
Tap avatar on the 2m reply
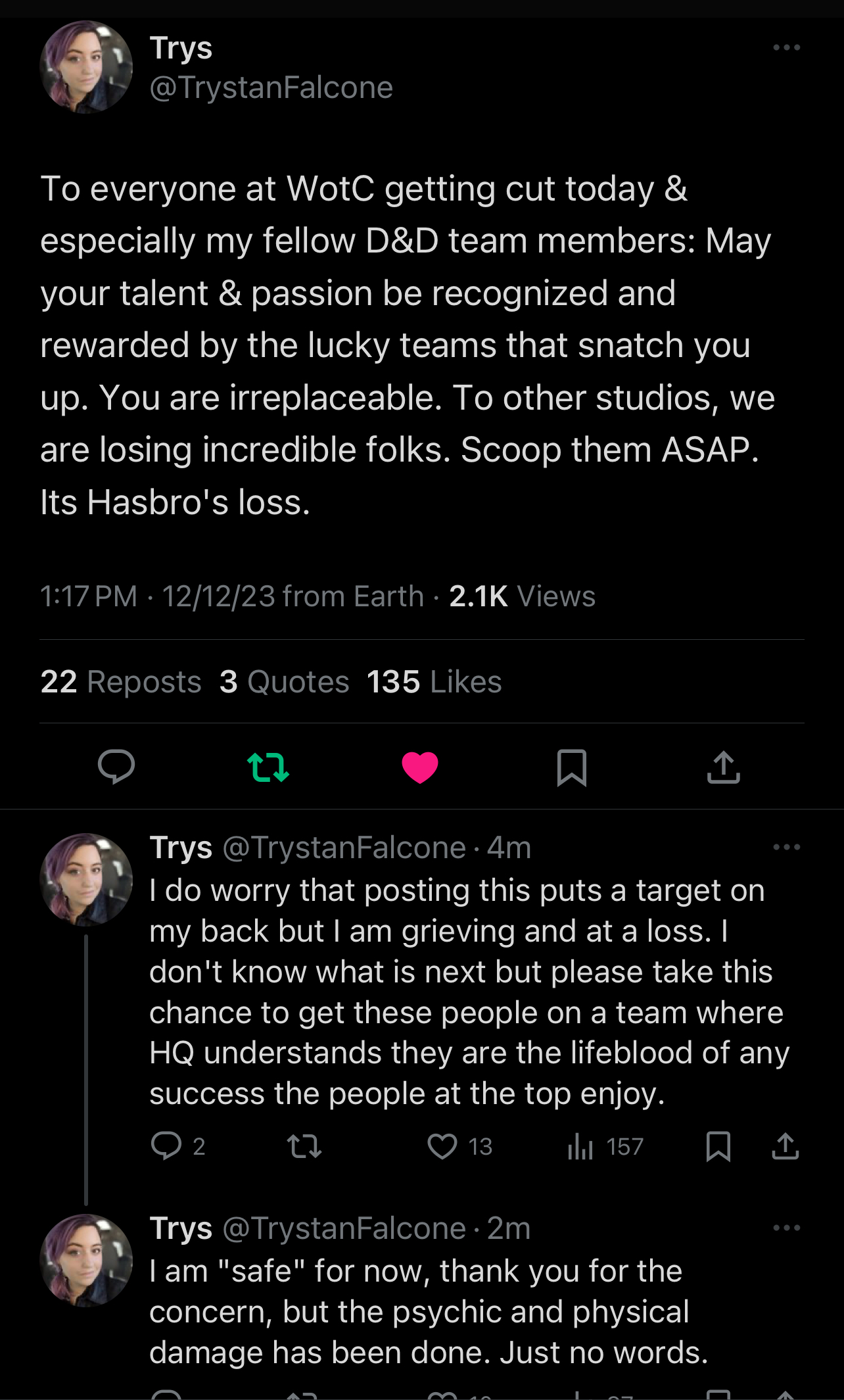pyautogui.click(x=86, y=1260)
